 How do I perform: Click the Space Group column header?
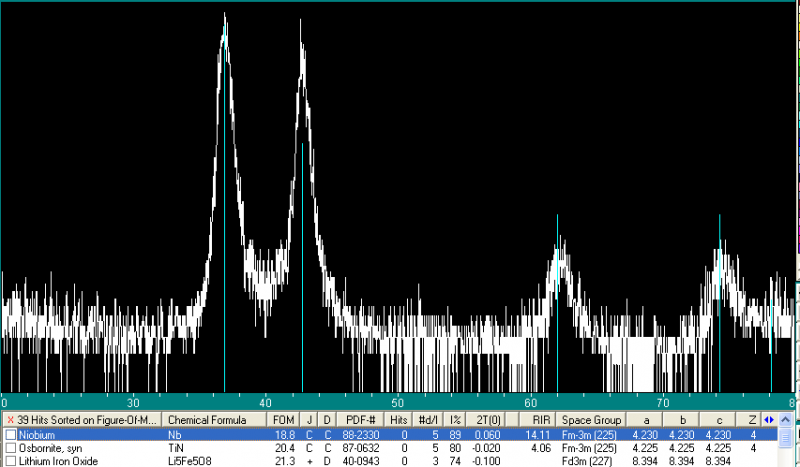pyautogui.click(x=591, y=420)
